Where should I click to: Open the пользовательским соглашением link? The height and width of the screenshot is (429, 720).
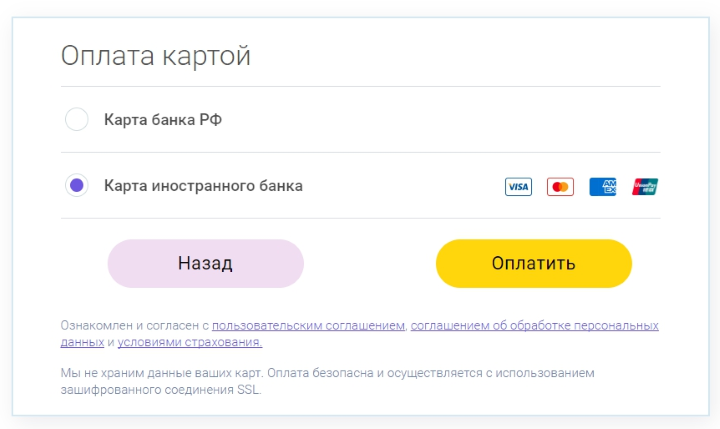click(308, 326)
